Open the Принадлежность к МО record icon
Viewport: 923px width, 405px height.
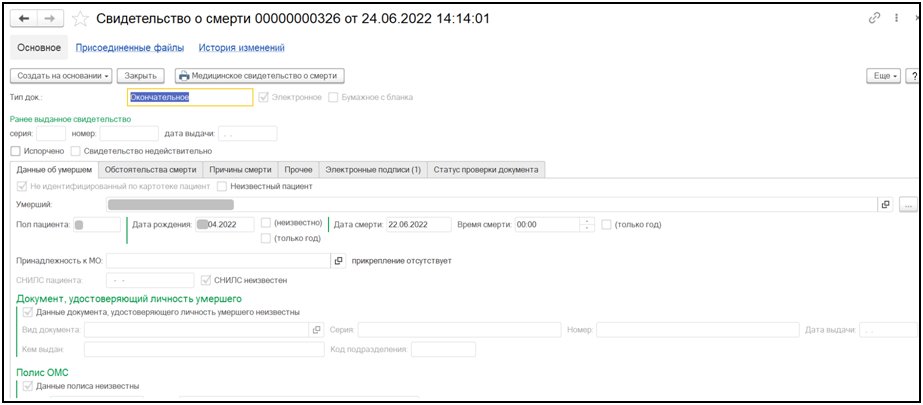[x=339, y=261]
